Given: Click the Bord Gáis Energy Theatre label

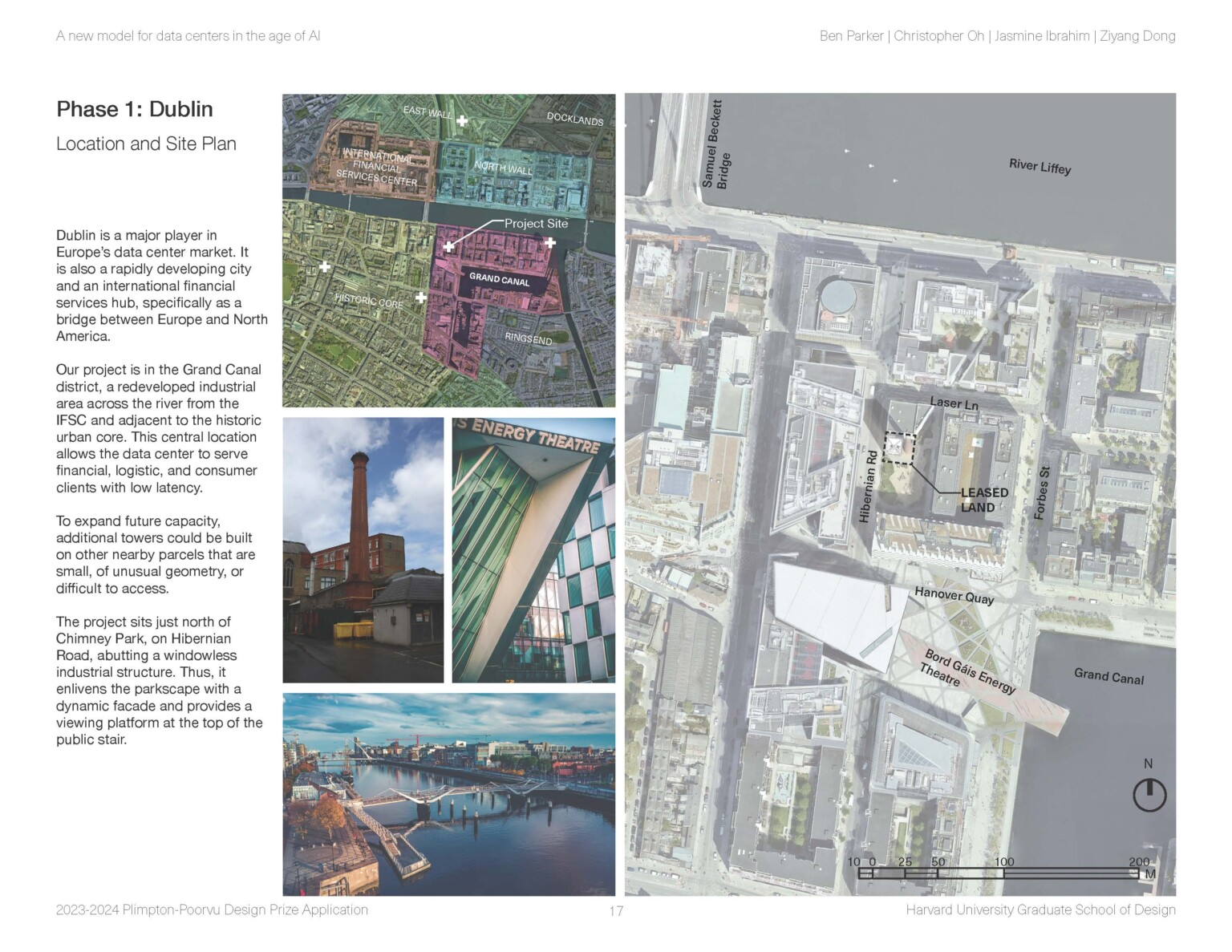Looking at the screenshot, I should 966,670.
